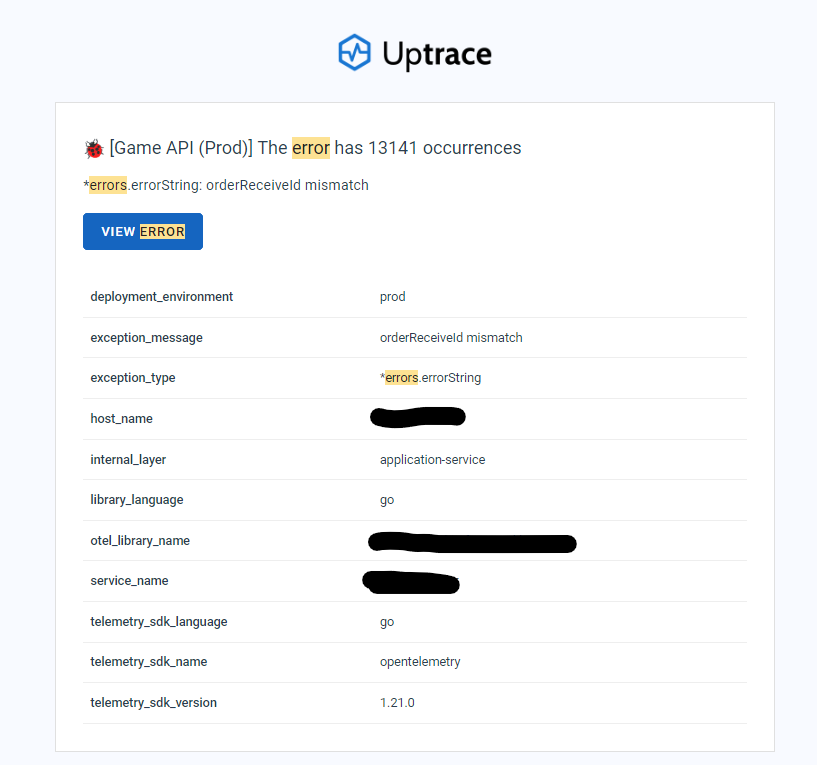Open the VIEW ERROR button
The image size is (817, 765).
click(143, 231)
